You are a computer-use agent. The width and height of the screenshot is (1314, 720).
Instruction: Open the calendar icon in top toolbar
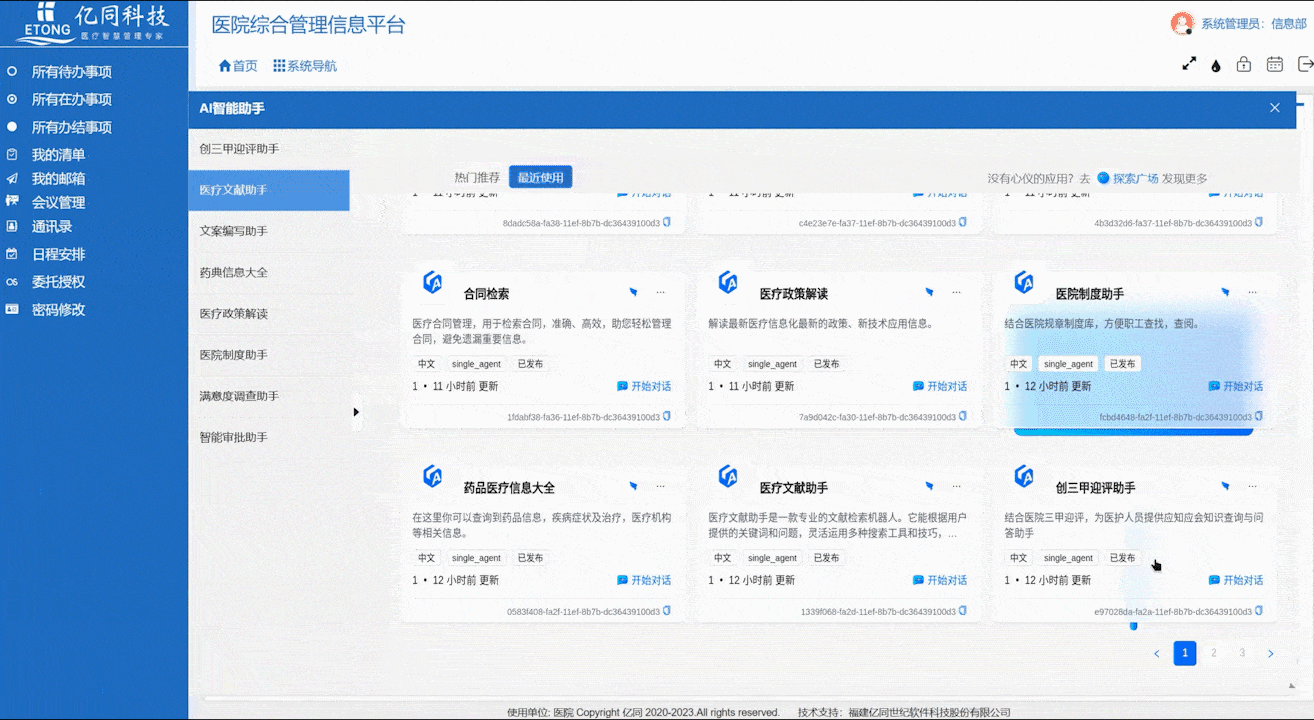pyautogui.click(x=1275, y=64)
